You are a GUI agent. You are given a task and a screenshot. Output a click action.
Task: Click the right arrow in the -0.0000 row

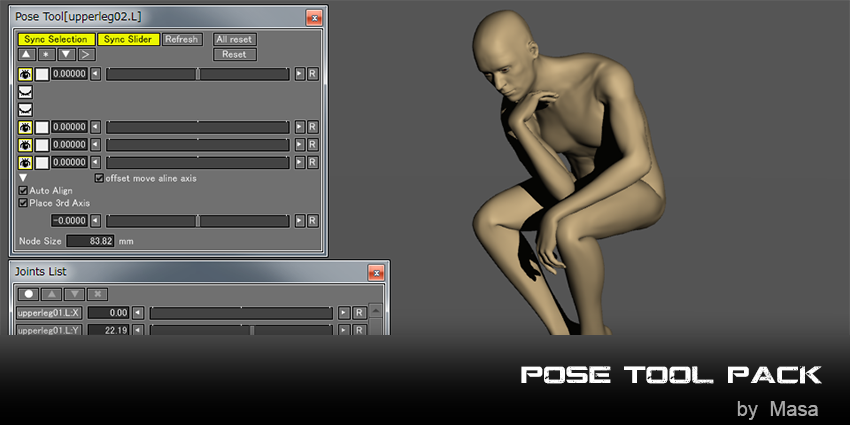[300, 221]
